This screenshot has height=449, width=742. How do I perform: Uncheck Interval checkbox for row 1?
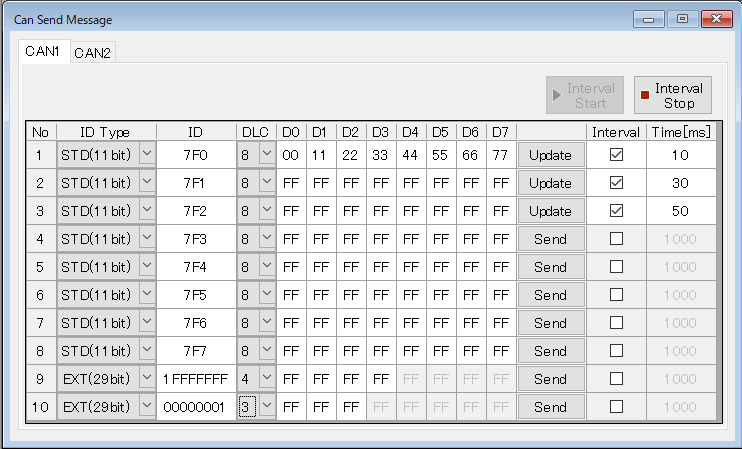(x=616, y=155)
